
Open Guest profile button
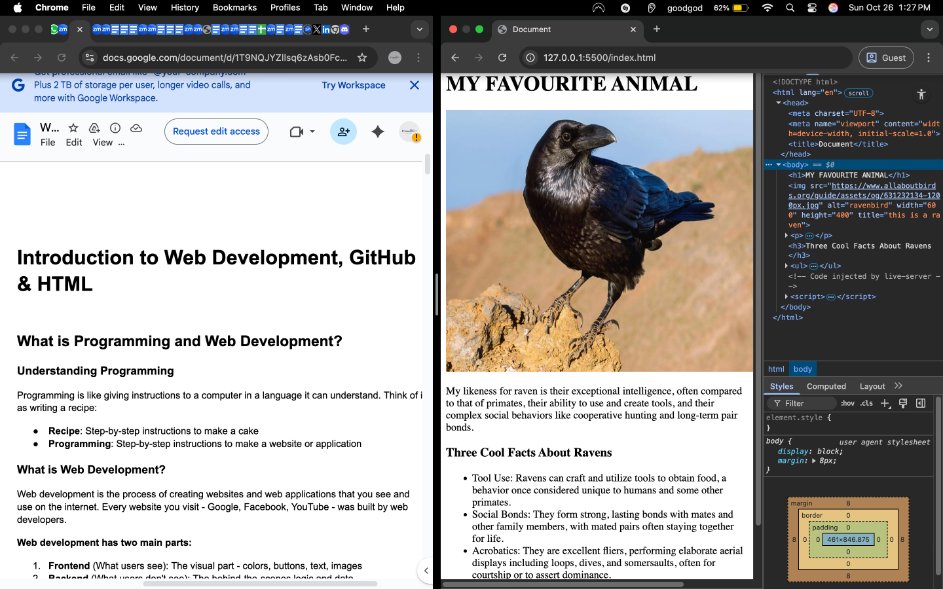point(886,58)
